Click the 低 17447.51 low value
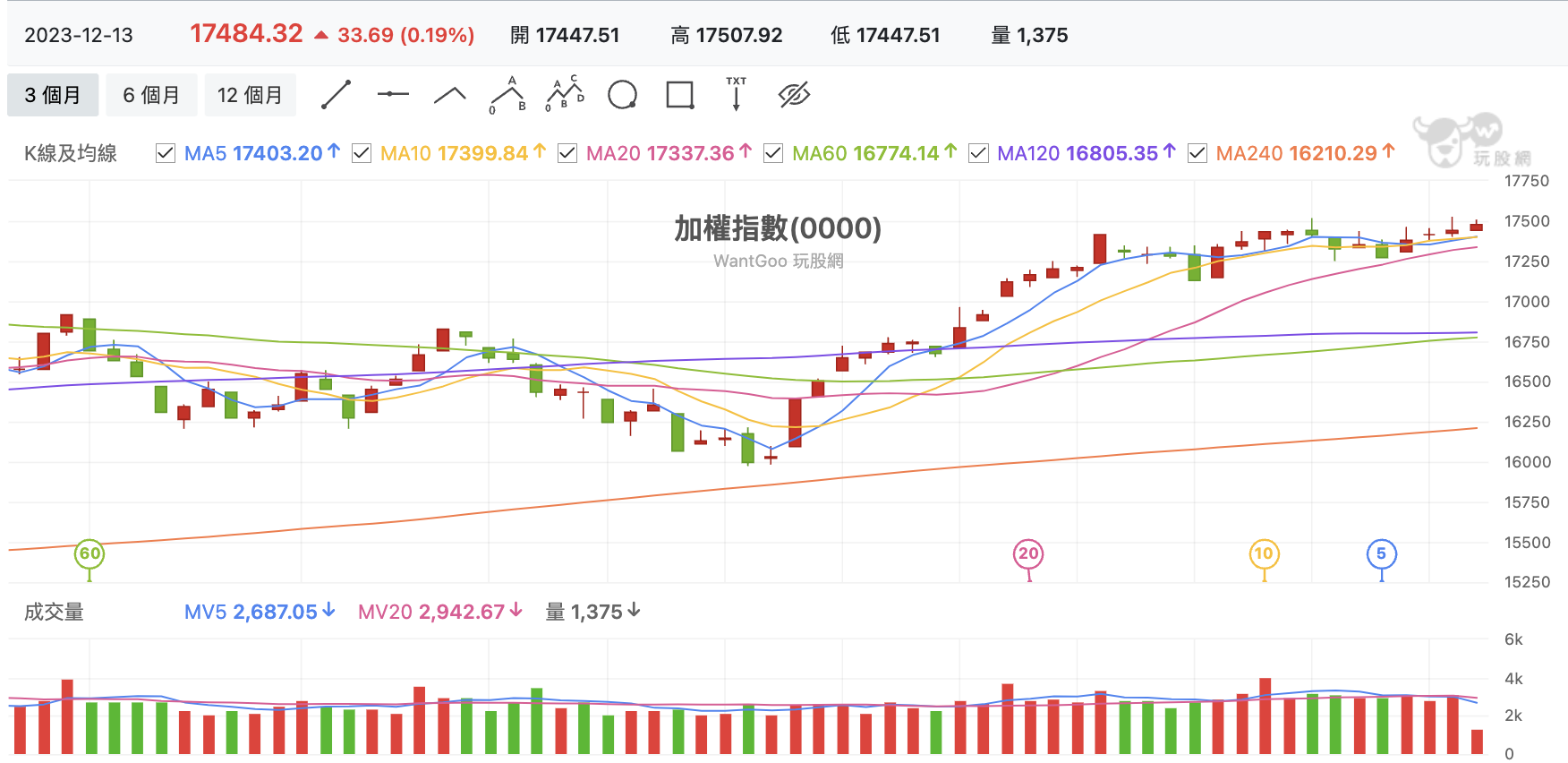This screenshot has height=763, width=1568. click(885, 35)
